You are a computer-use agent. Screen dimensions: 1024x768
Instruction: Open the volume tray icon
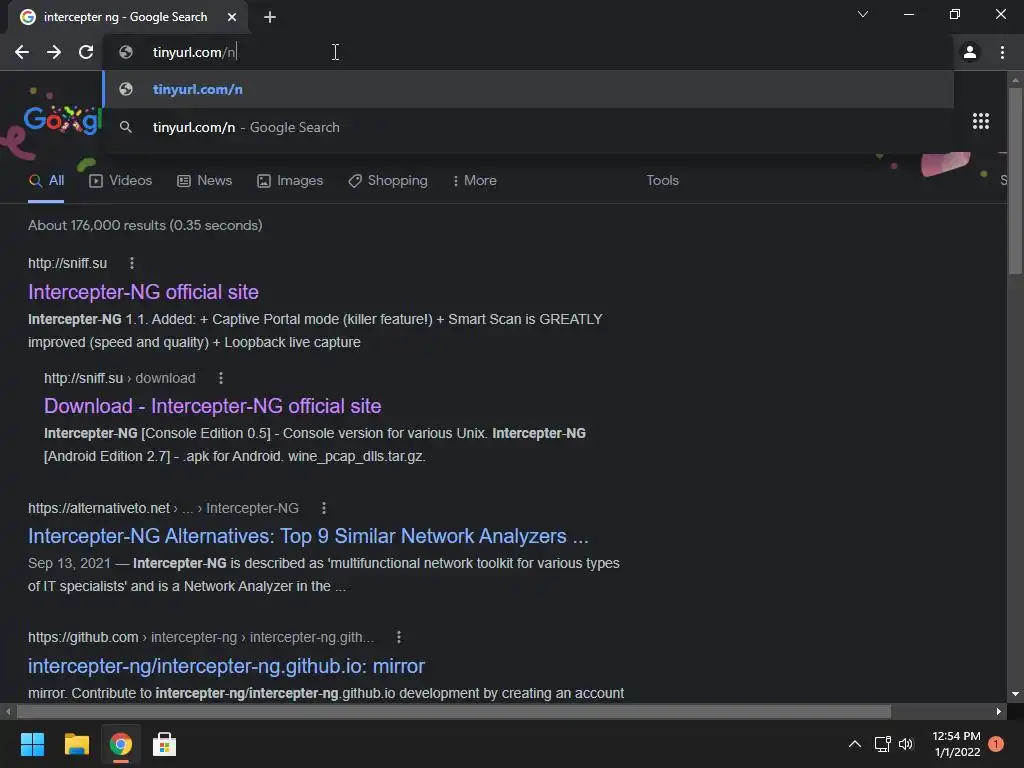(x=906, y=744)
